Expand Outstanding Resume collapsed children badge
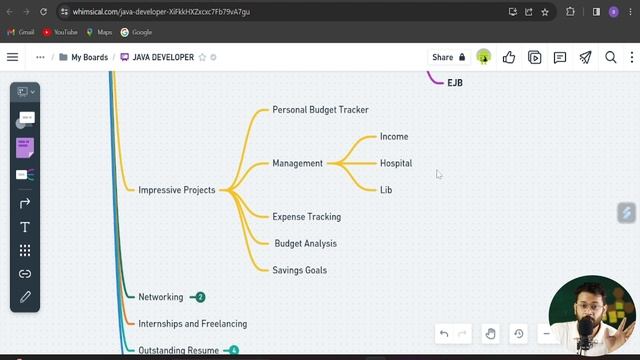This screenshot has width=640, height=360. click(233, 350)
